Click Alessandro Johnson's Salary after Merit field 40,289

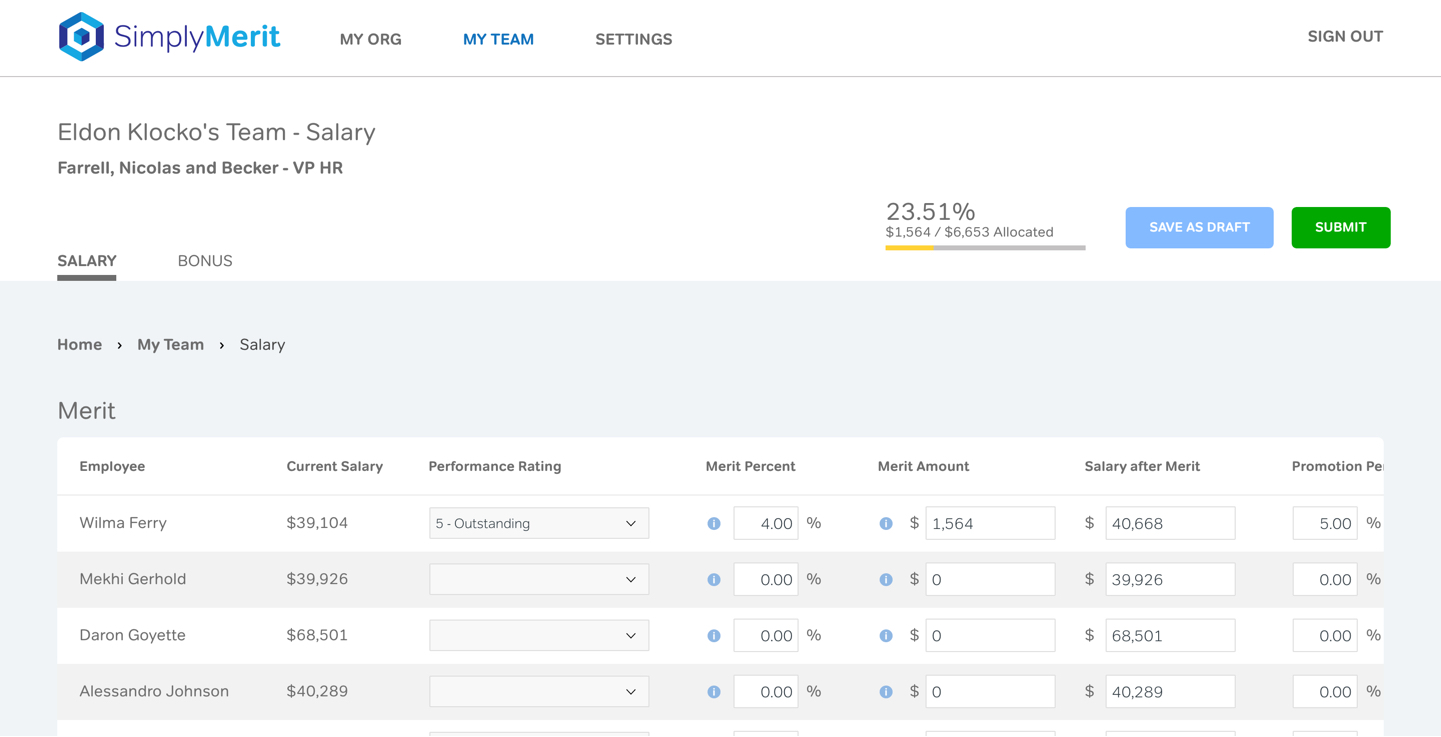1170,691
